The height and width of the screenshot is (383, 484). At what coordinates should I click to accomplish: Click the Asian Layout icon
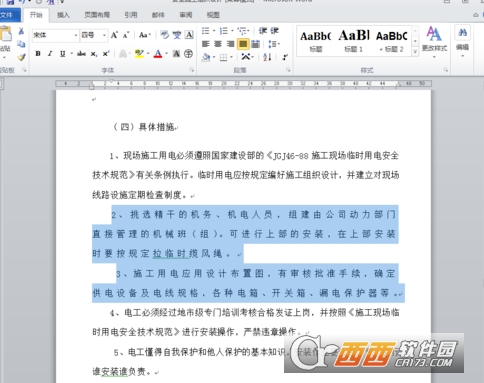point(247,57)
